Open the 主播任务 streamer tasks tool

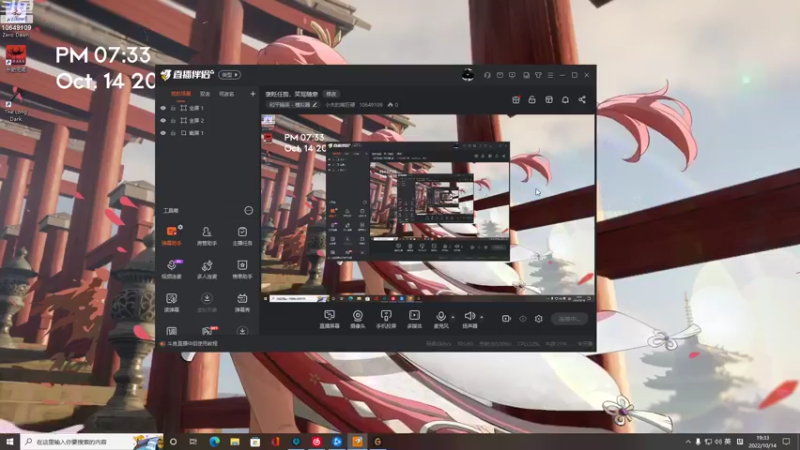click(242, 236)
